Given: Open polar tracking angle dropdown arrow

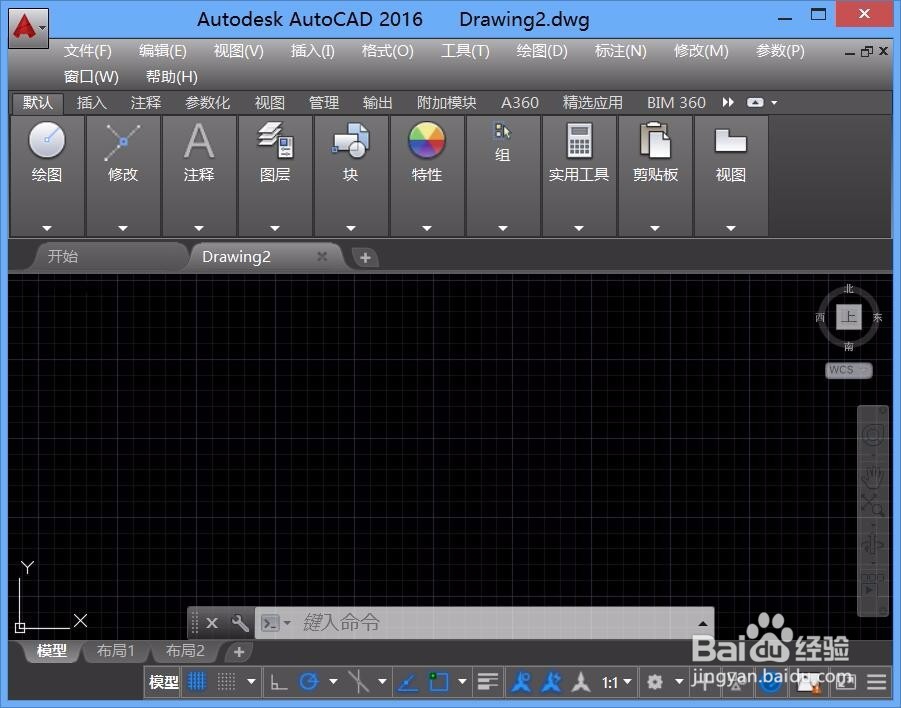Looking at the screenshot, I should tap(333, 682).
